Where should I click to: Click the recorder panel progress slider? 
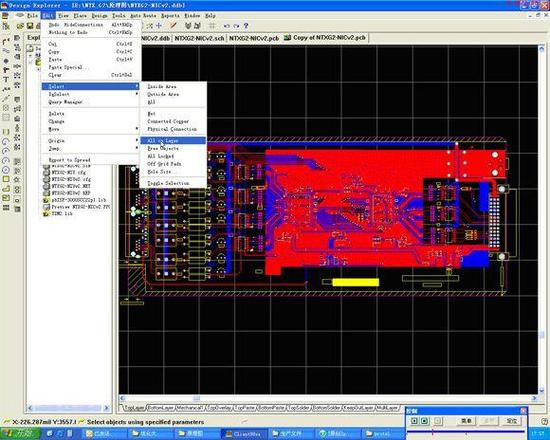(x=465, y=432)
